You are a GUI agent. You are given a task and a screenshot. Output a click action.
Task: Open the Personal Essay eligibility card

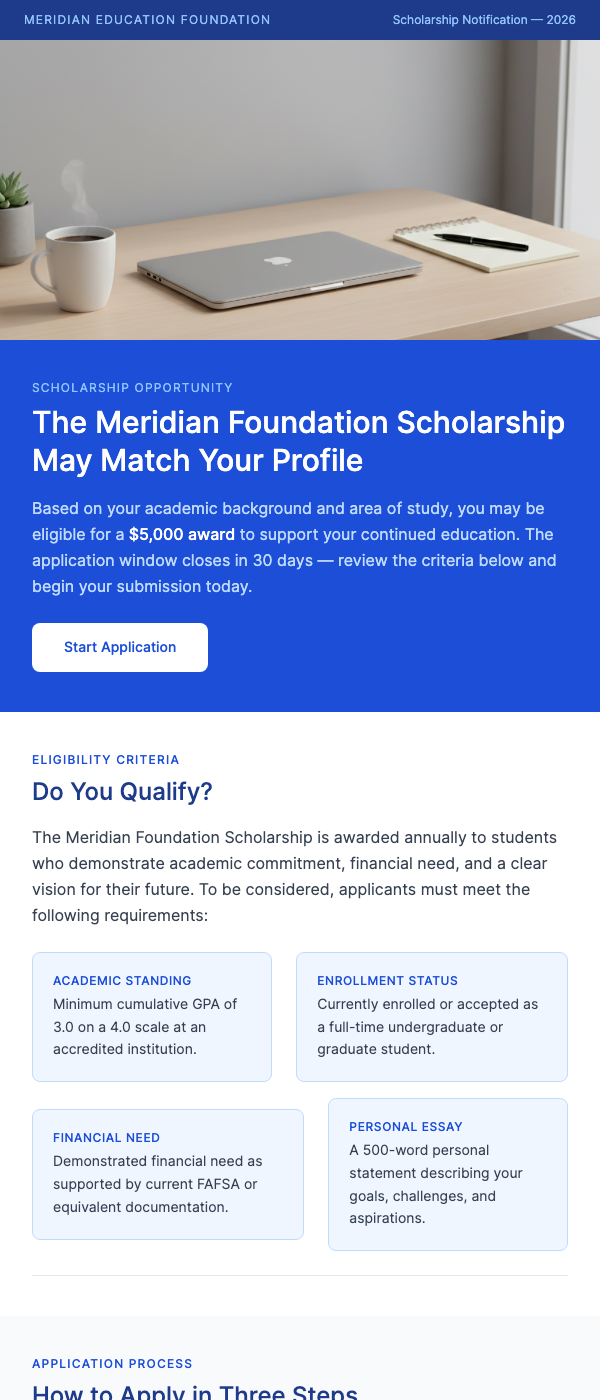click(x=447, y=1172)
